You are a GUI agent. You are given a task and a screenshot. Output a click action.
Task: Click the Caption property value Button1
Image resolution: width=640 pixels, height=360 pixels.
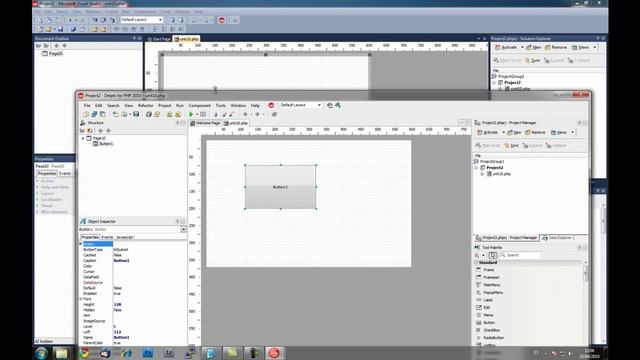pos(121,260)
